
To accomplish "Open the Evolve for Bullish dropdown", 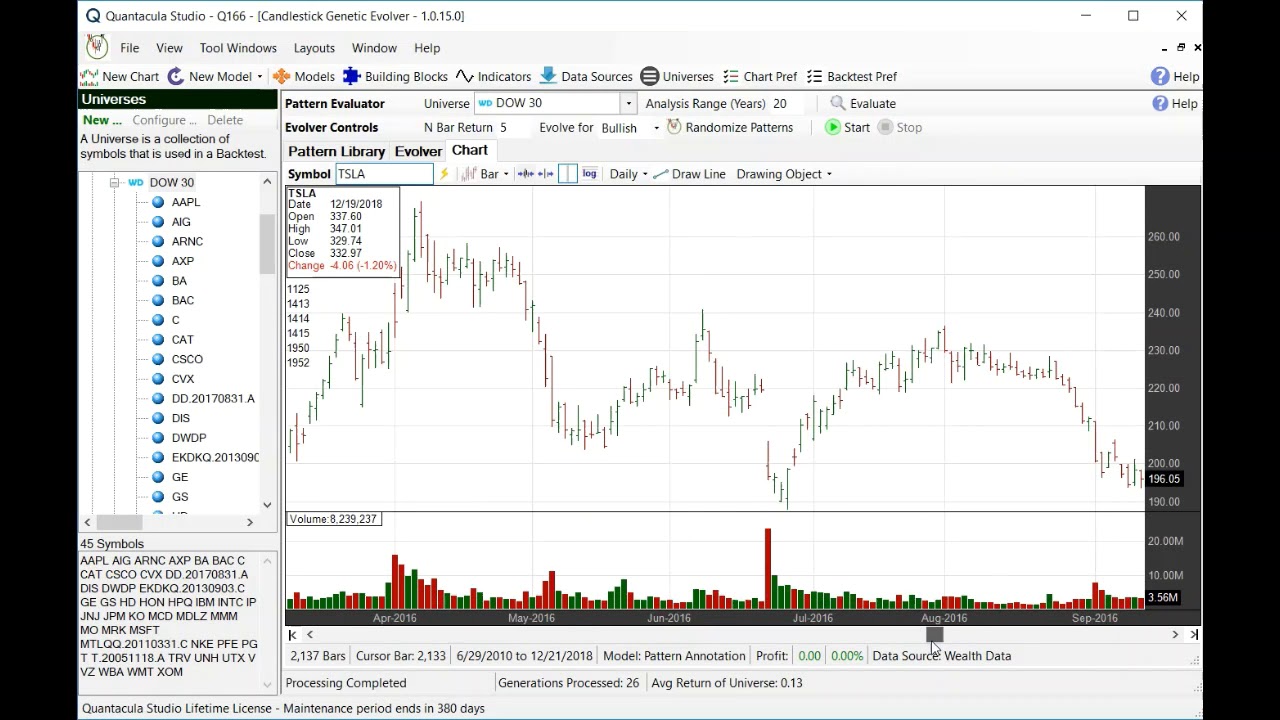I will [x=656, y=128].
